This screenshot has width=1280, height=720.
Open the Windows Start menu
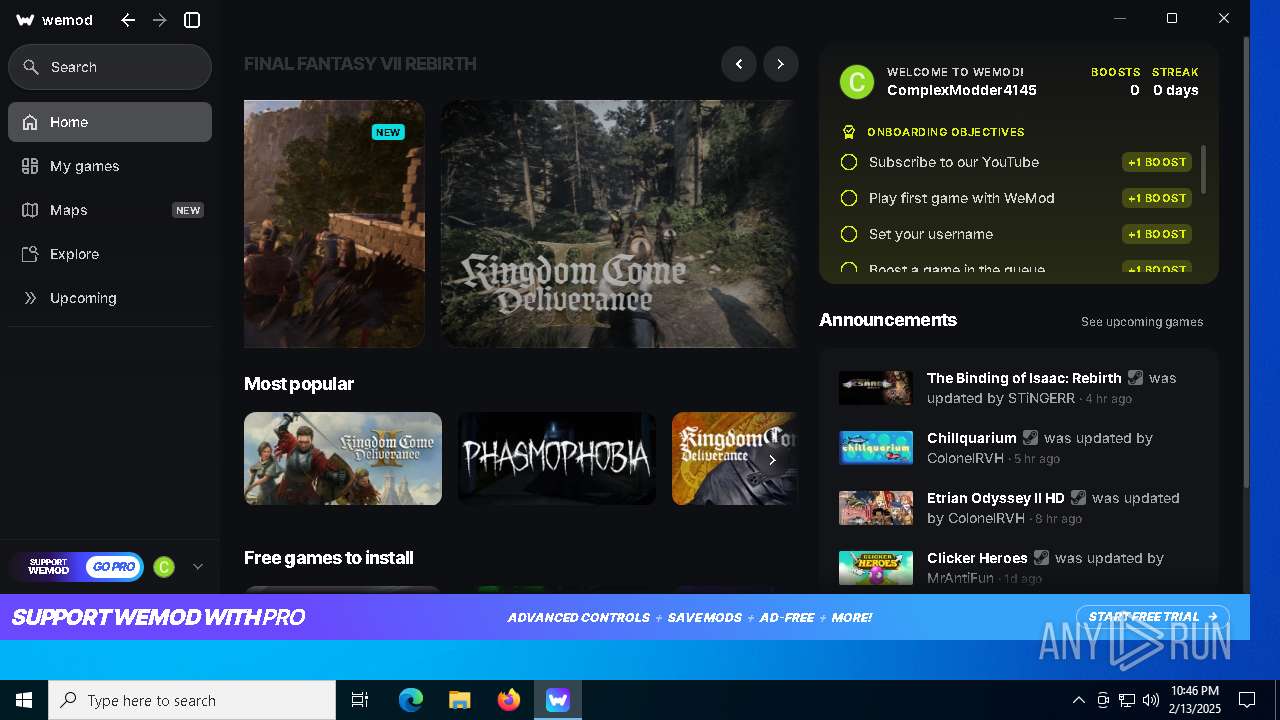tap(24, 700)
